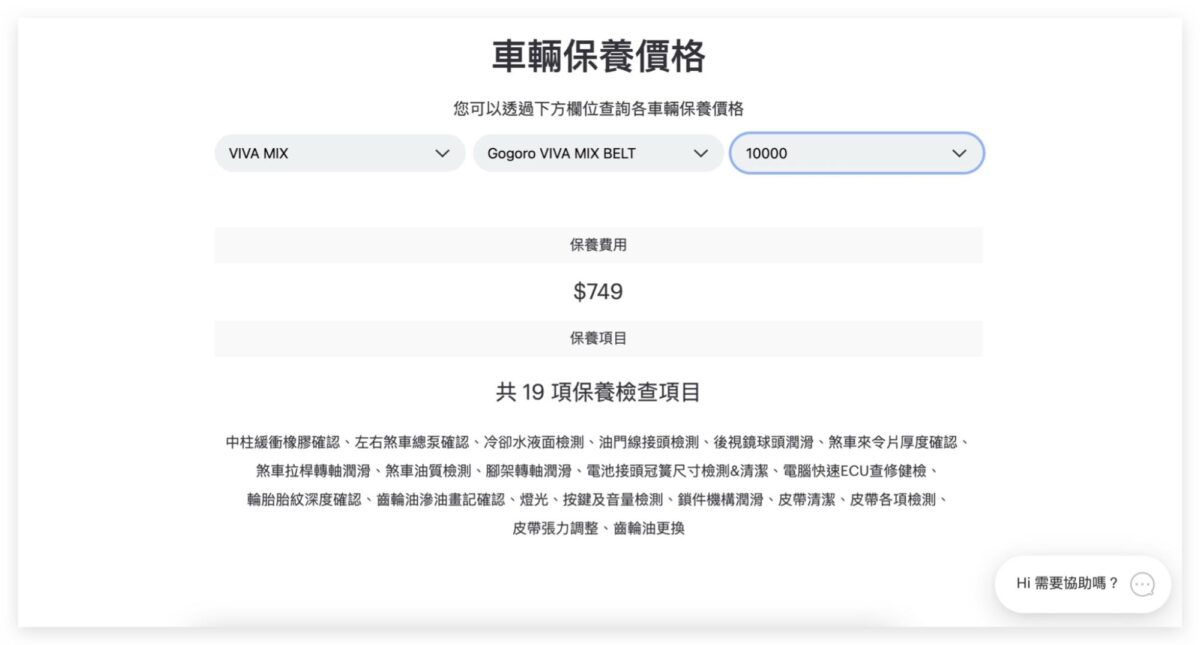The height and width of the screenshot is (645, 1200).
Task: Click the 車輛保養價格 page heading
Action: [x=599, y=57]
